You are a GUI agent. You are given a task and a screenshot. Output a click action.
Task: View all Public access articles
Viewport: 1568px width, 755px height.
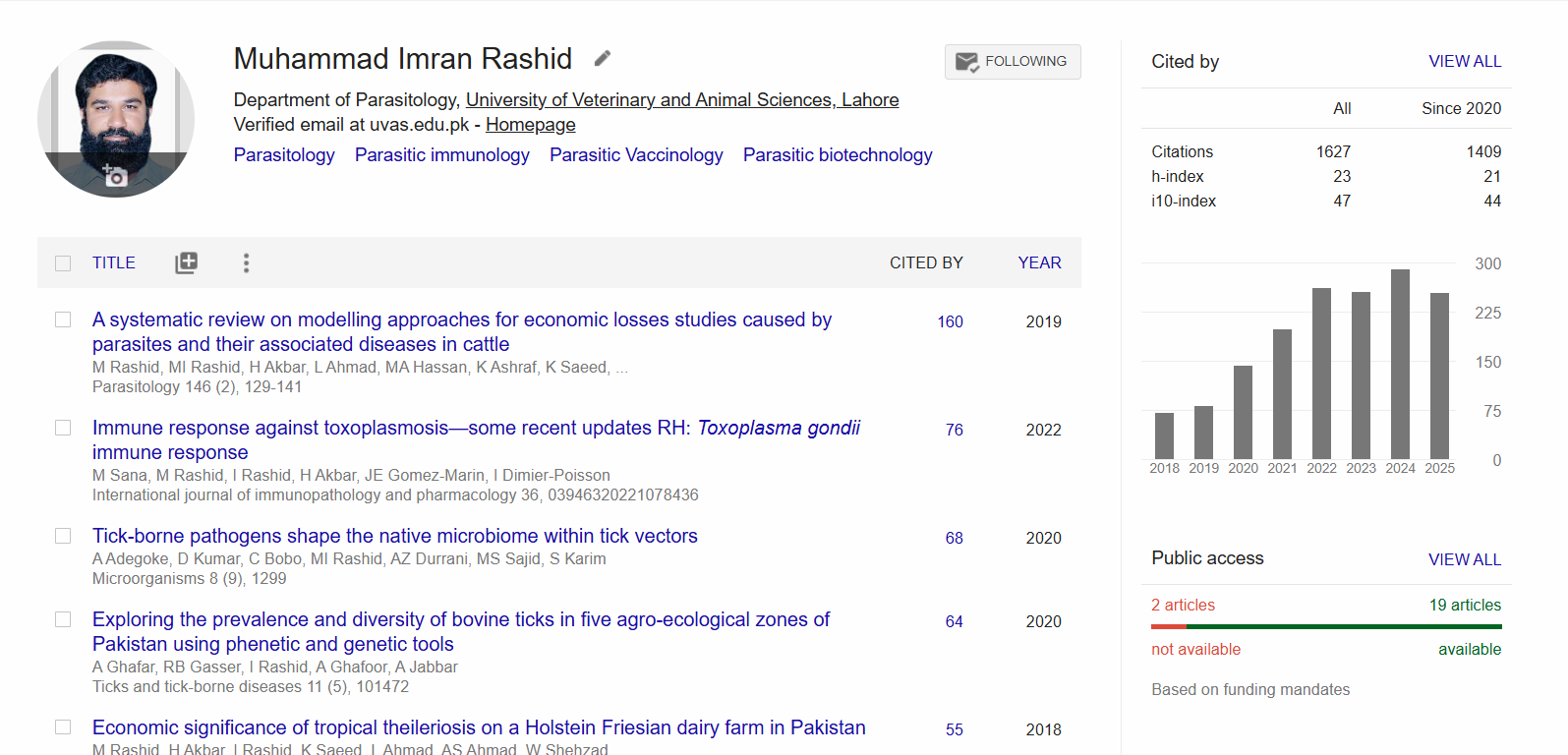tap(1465, 559)
